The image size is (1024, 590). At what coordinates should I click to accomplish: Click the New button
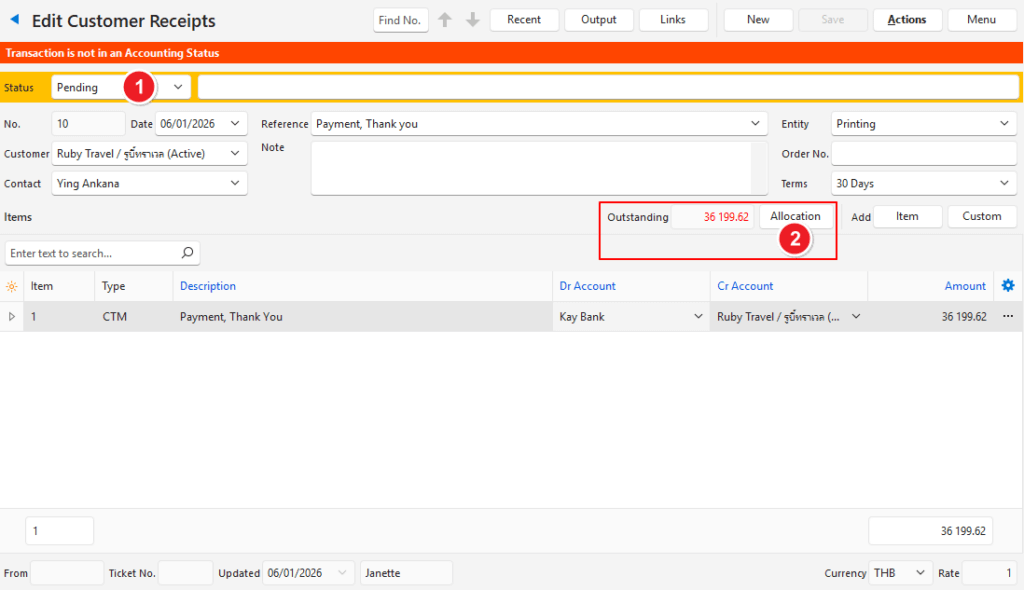point(758,20)
